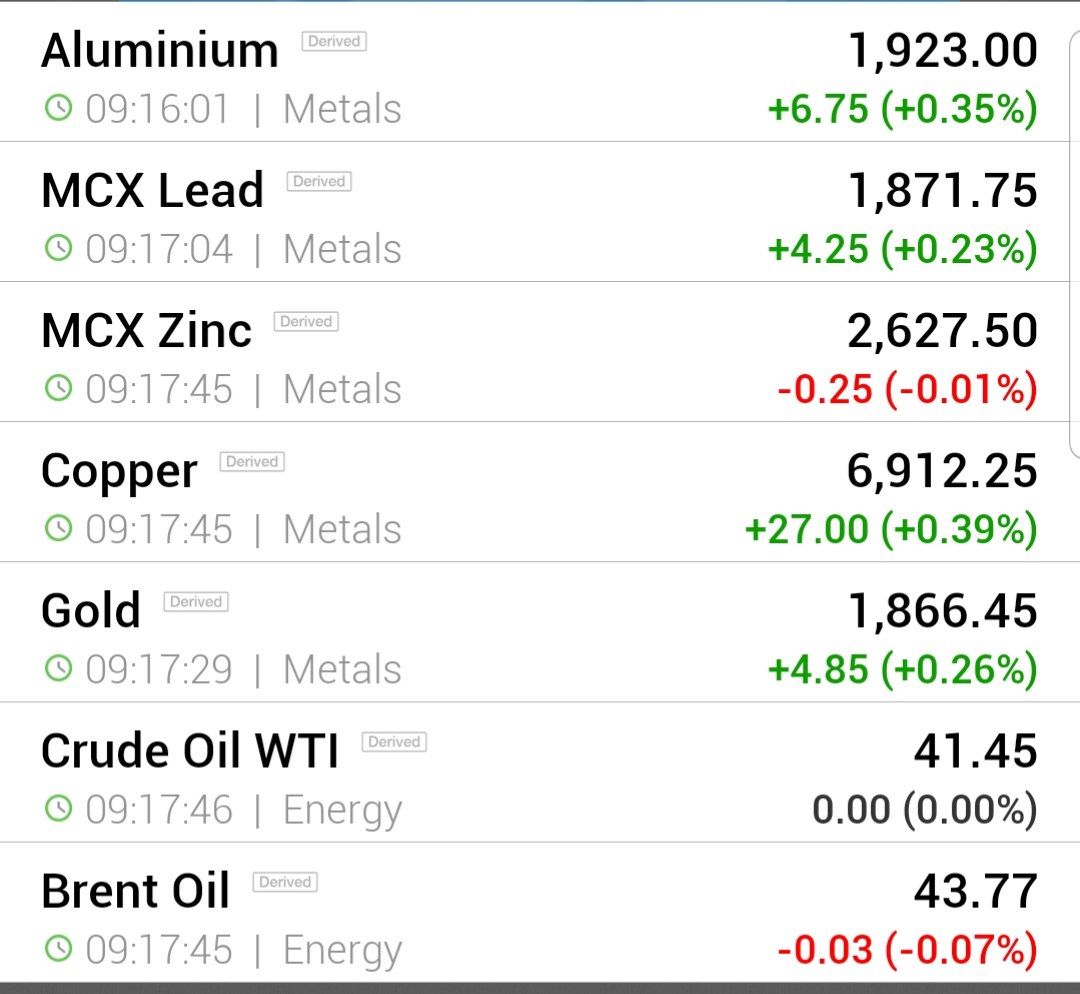Screen dimensions: 1080x994
Task: Tap Brent Oil's -0.03 (-0.07%) change
Action: click(x=907, y=949)
